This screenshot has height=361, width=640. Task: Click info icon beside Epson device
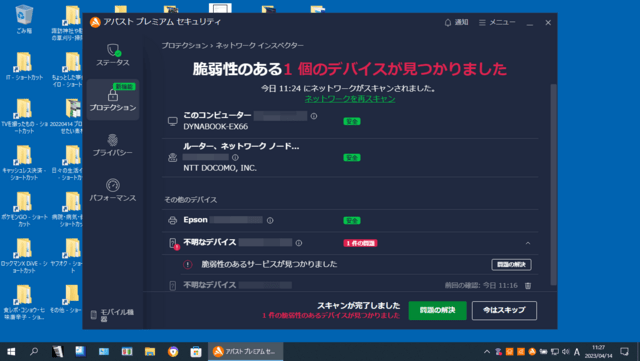270,220
